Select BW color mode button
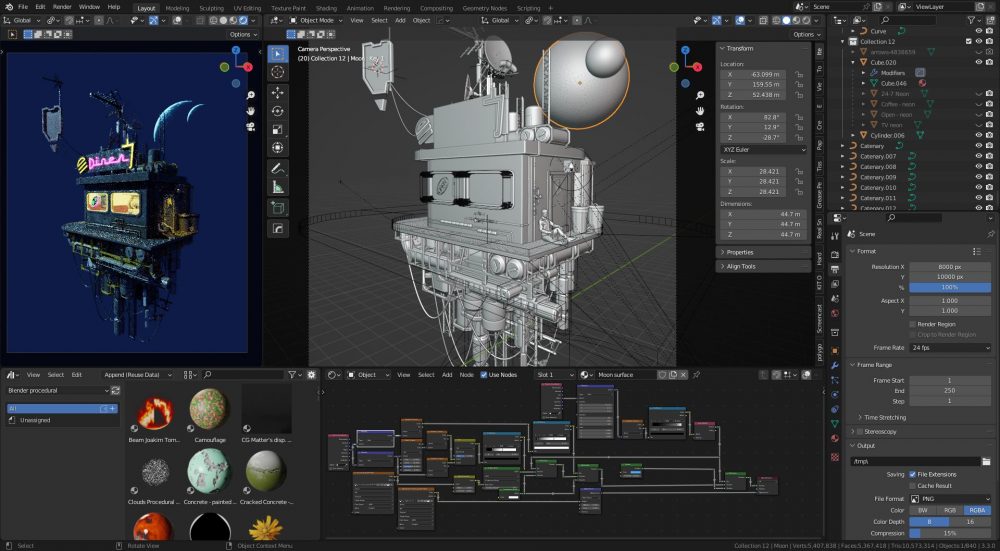1000x551 pixels. [x=923, y=510]
